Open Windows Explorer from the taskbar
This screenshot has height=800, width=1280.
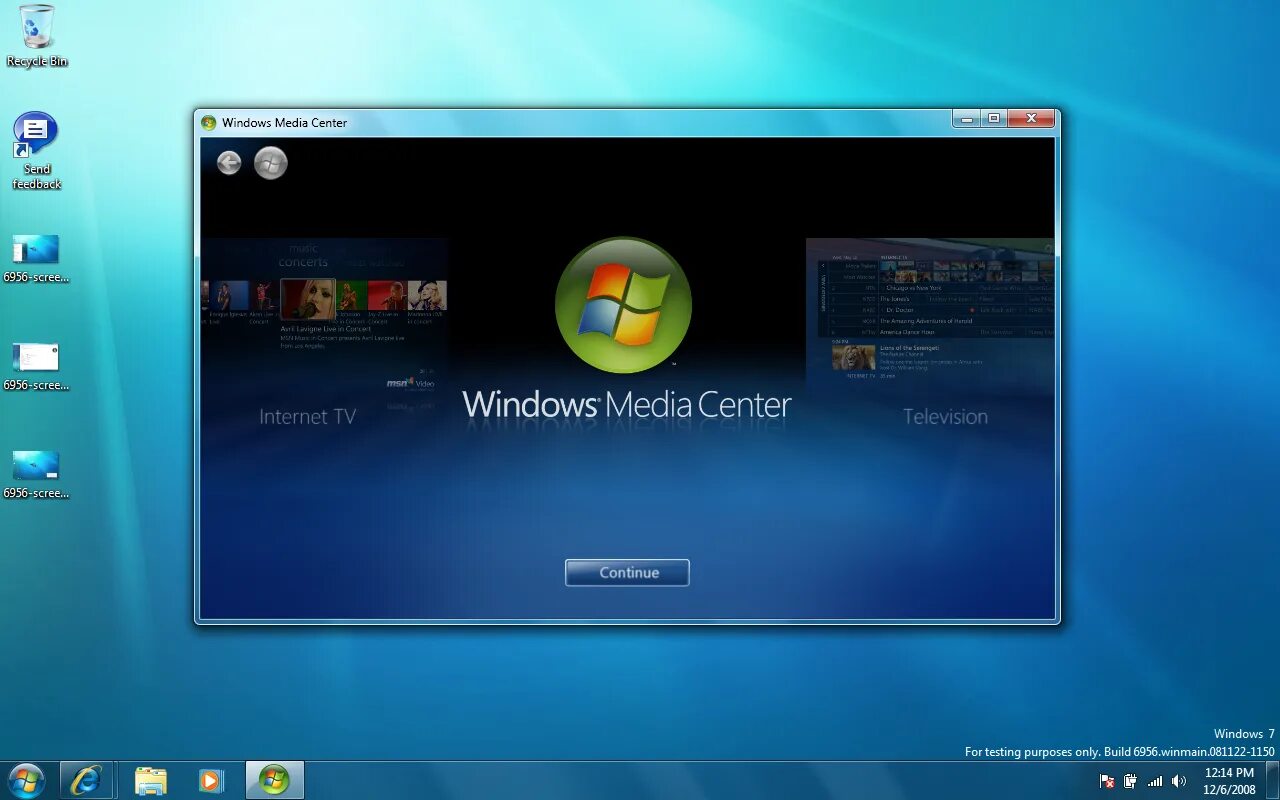tap(151, 780)
